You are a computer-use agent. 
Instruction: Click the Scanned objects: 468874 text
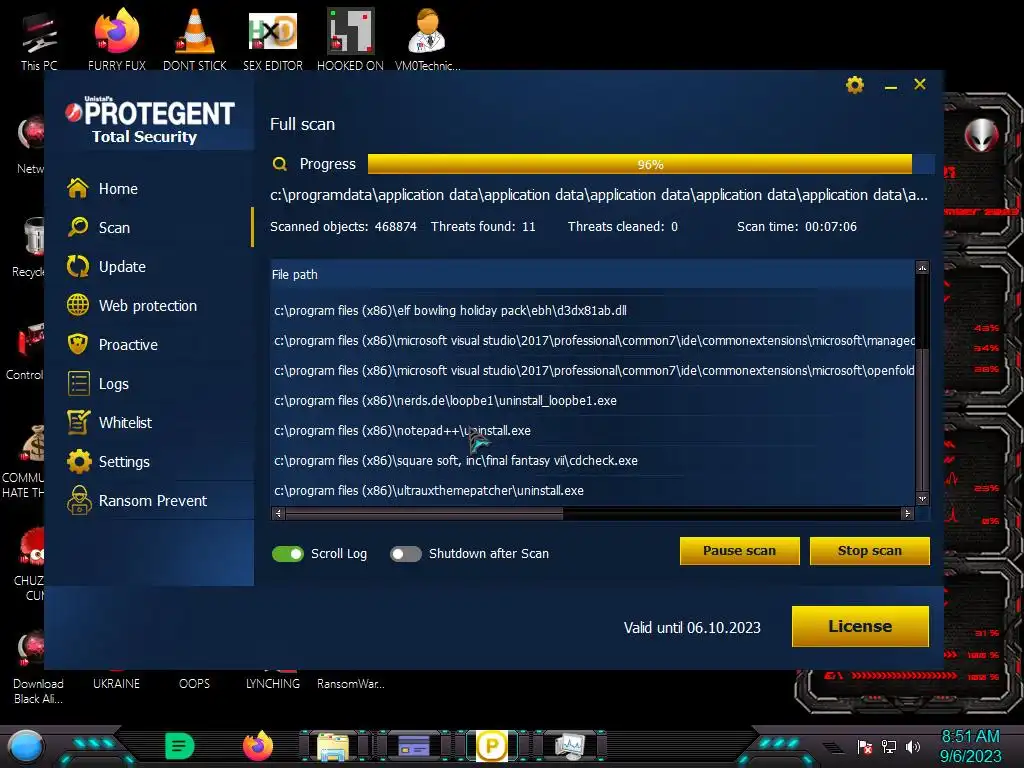point(344,227)
